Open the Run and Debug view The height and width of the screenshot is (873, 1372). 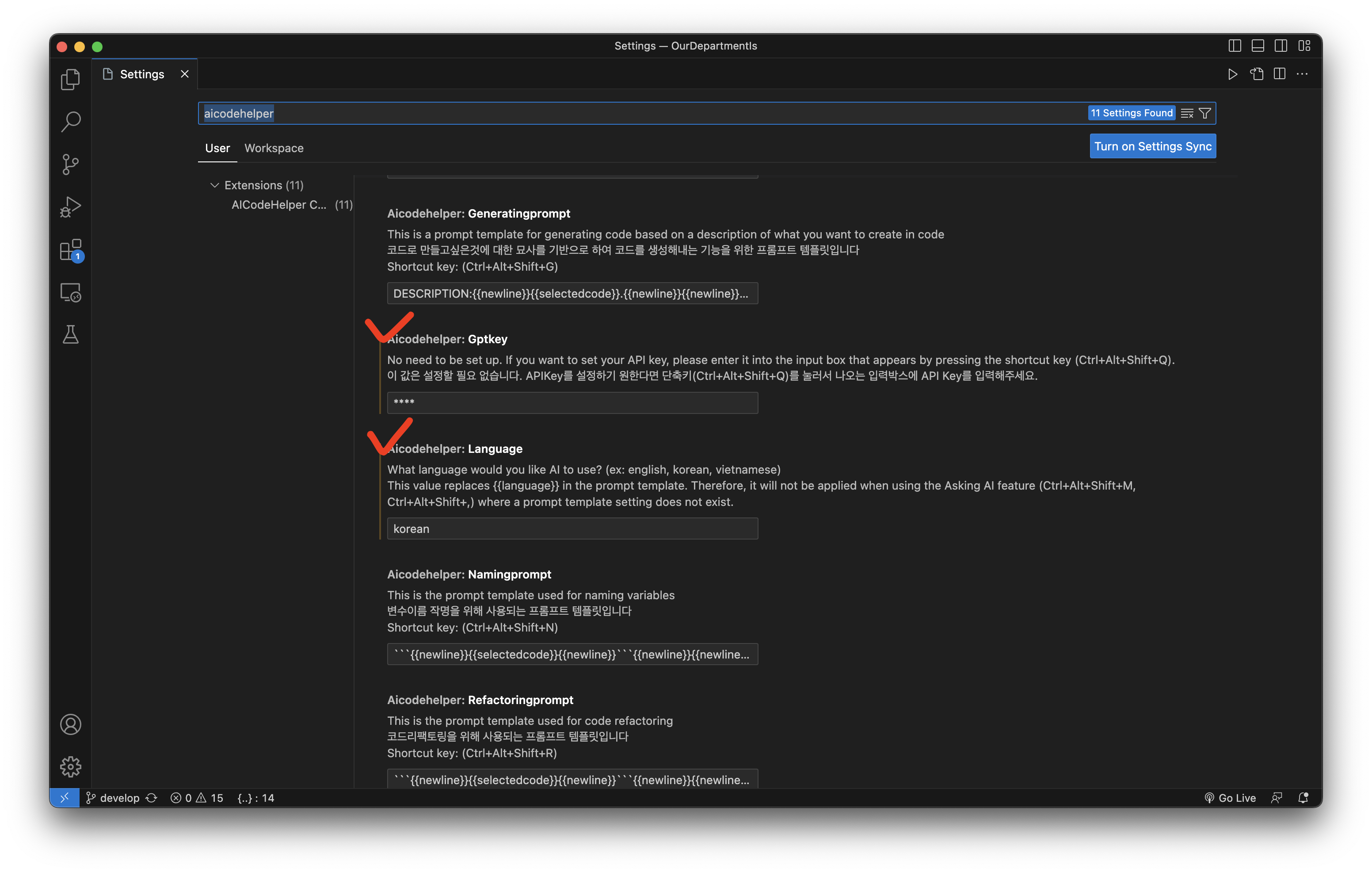(70, 207)
